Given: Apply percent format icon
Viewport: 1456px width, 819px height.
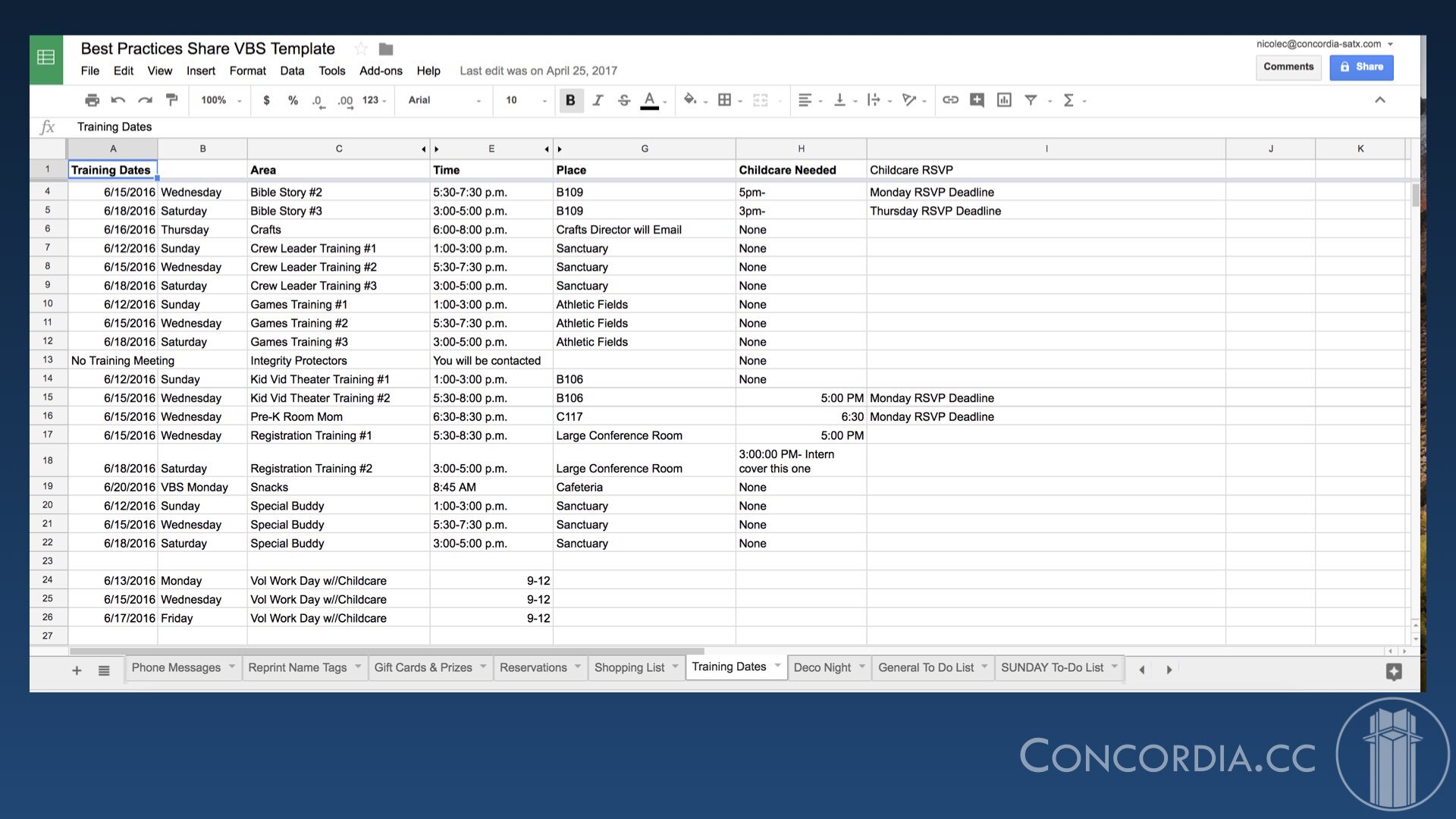Looking at the screenshot, I should (293, 100).
